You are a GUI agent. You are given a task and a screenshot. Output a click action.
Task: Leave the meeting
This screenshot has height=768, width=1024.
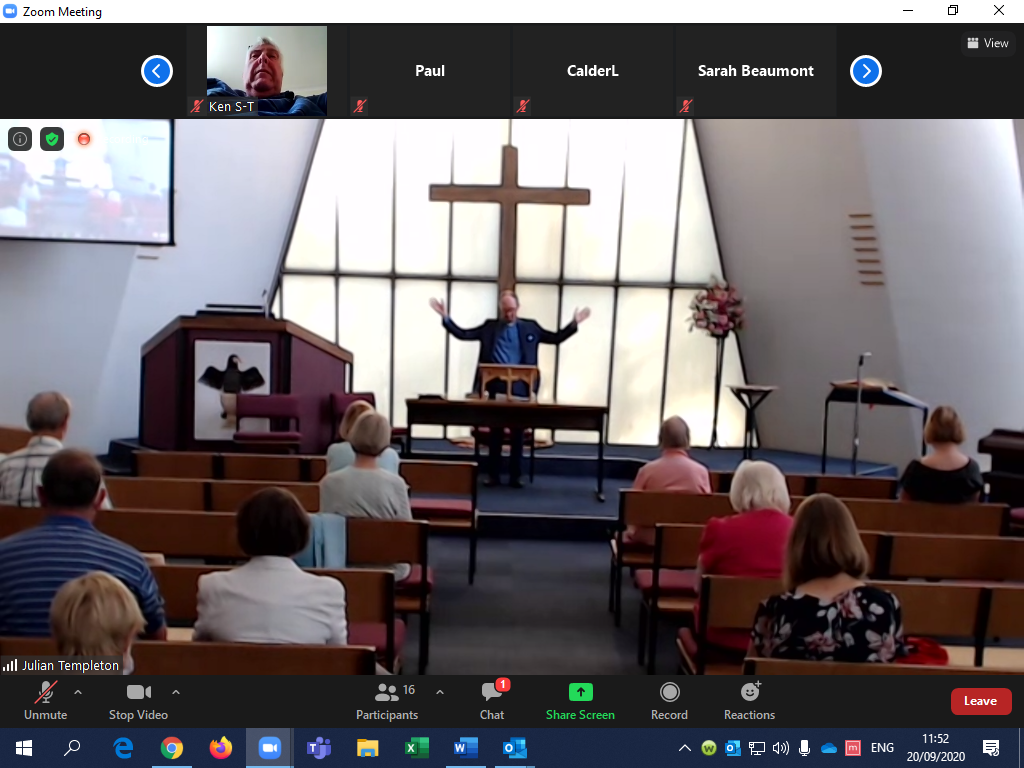pyautogui.click(x=980, y=701)
